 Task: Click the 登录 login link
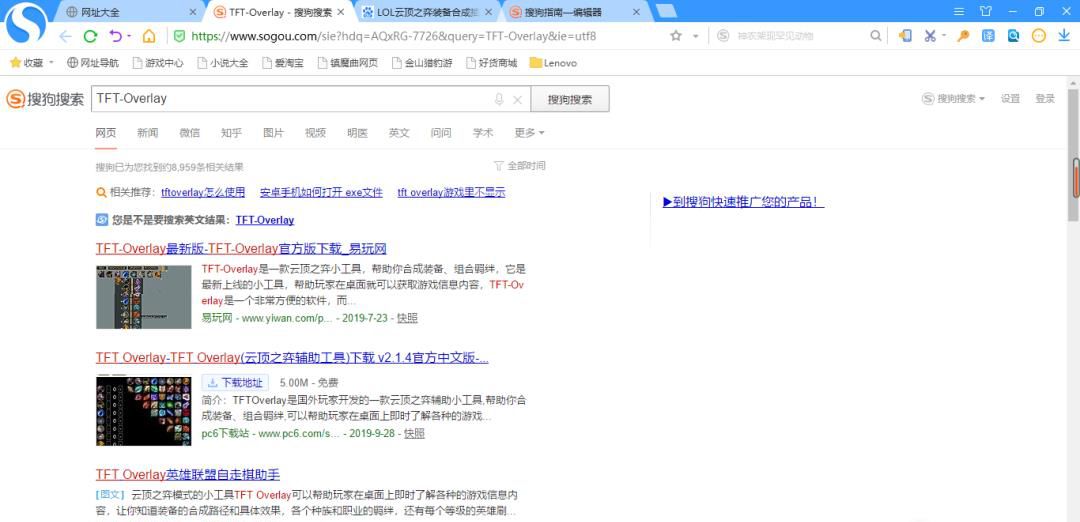coord(1045,99)
